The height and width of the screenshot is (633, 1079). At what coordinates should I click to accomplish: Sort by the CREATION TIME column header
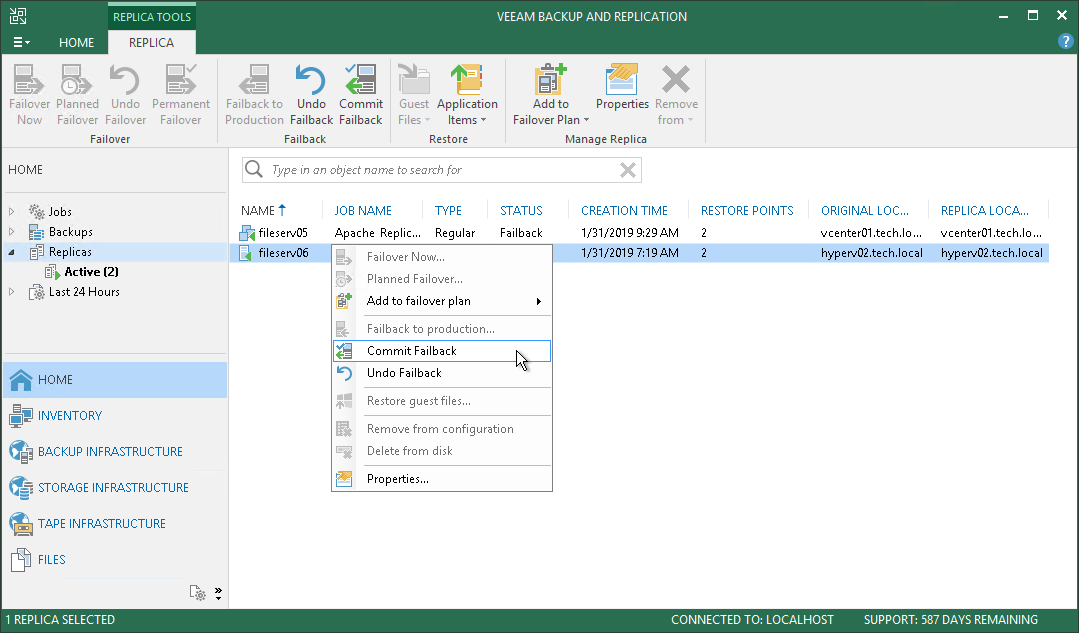[624, 211]
